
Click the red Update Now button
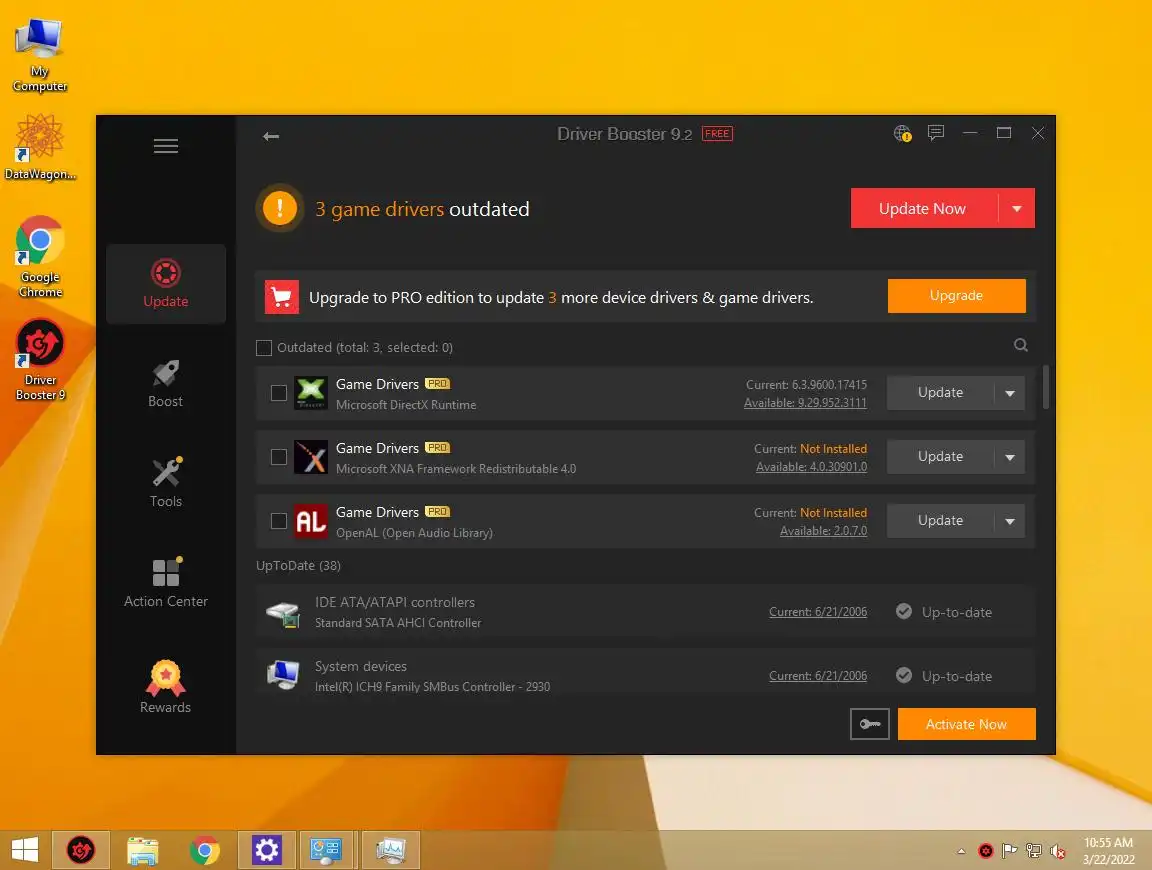pos(924,209)
